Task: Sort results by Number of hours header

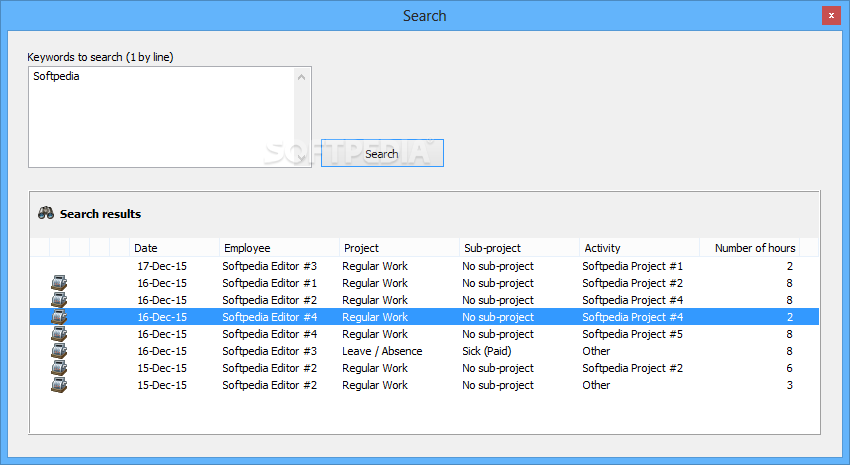Action: click(x=750, y=248)
